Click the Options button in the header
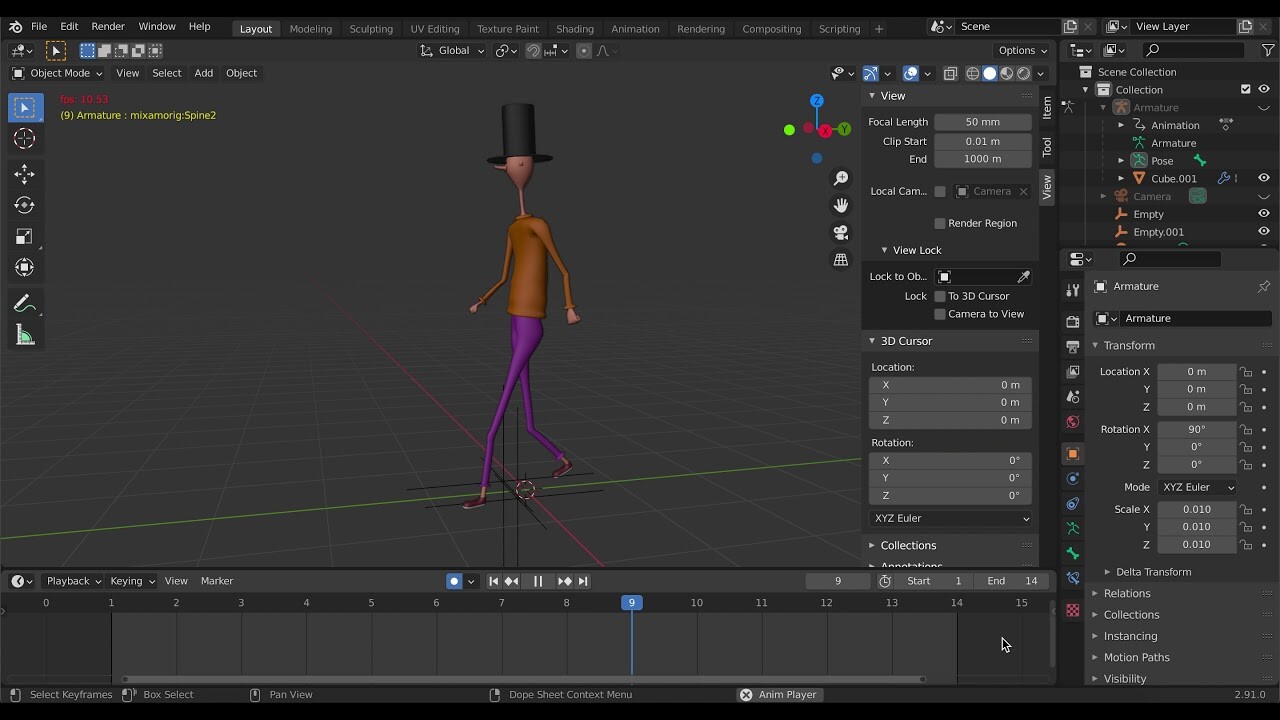1280x720 pixels. [x=1021, y=50]
